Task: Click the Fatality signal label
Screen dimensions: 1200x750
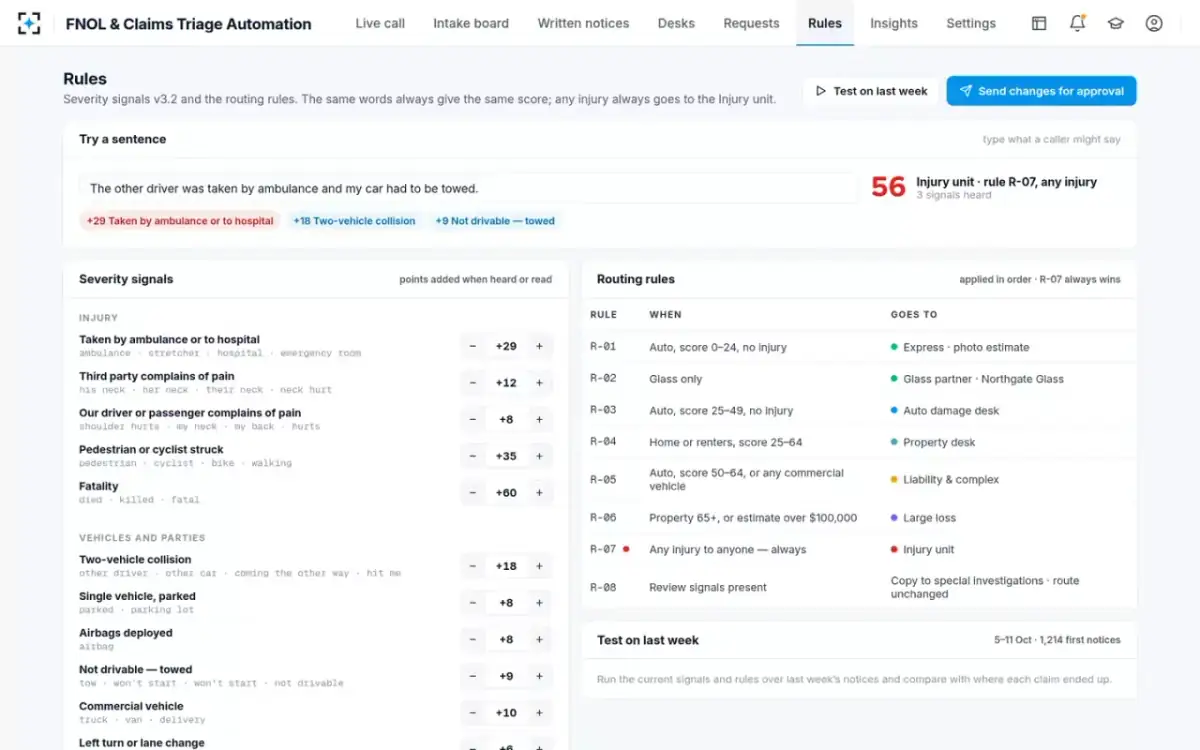Action: coord(99,486)
